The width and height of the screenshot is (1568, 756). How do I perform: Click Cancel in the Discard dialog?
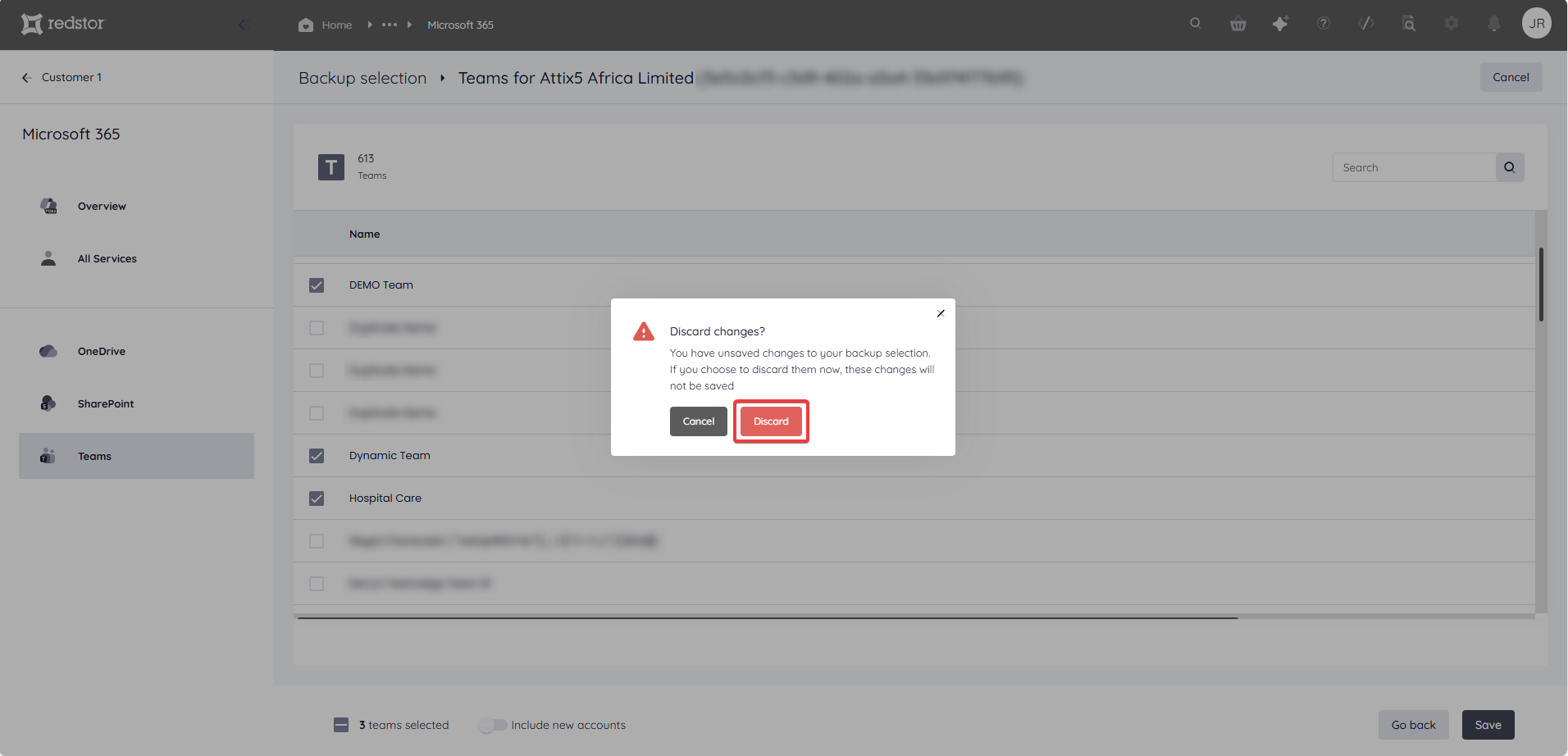tap(699, 421)
